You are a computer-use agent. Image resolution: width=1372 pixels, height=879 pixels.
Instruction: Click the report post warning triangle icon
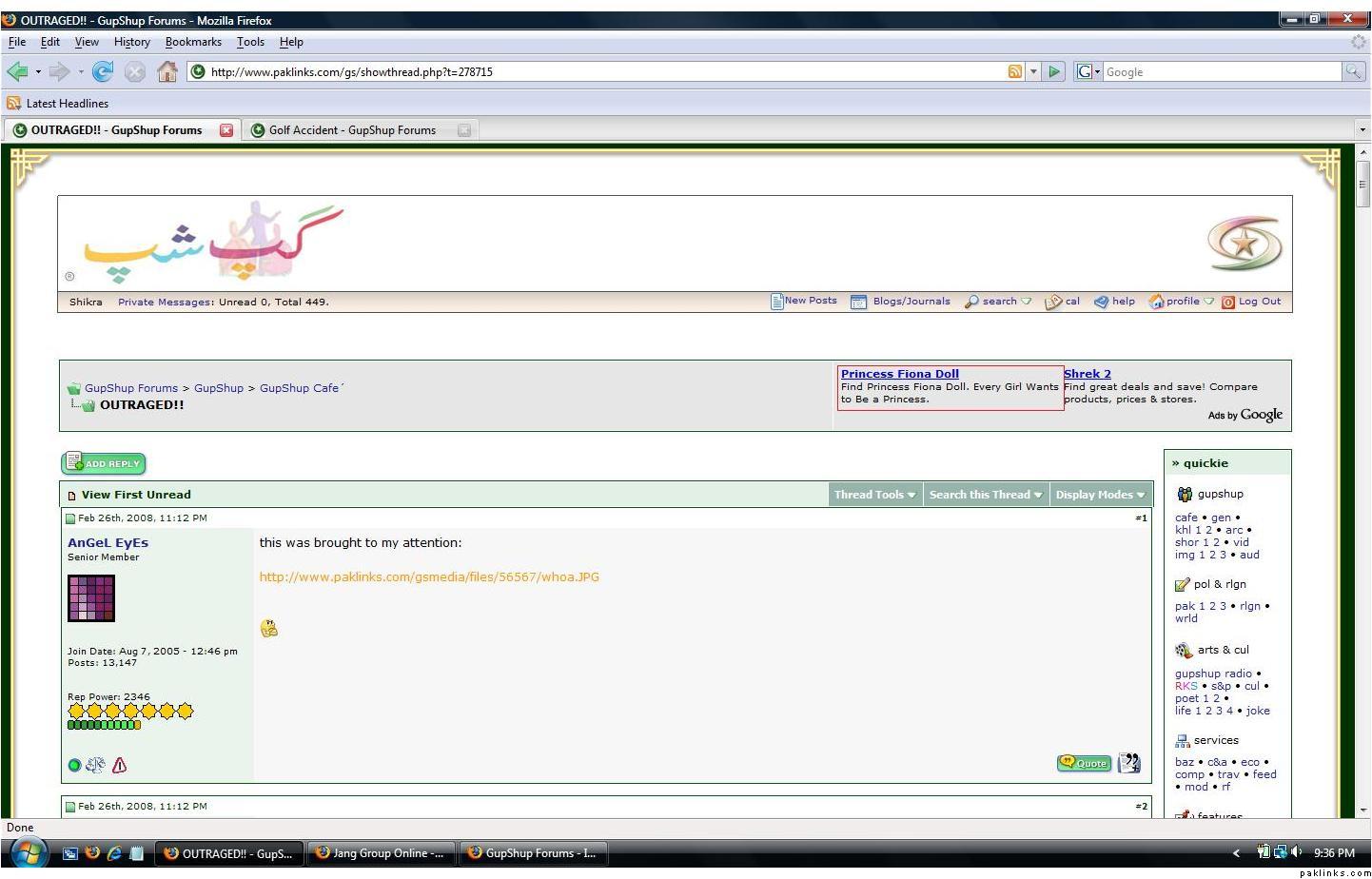[x=119, y=765]
